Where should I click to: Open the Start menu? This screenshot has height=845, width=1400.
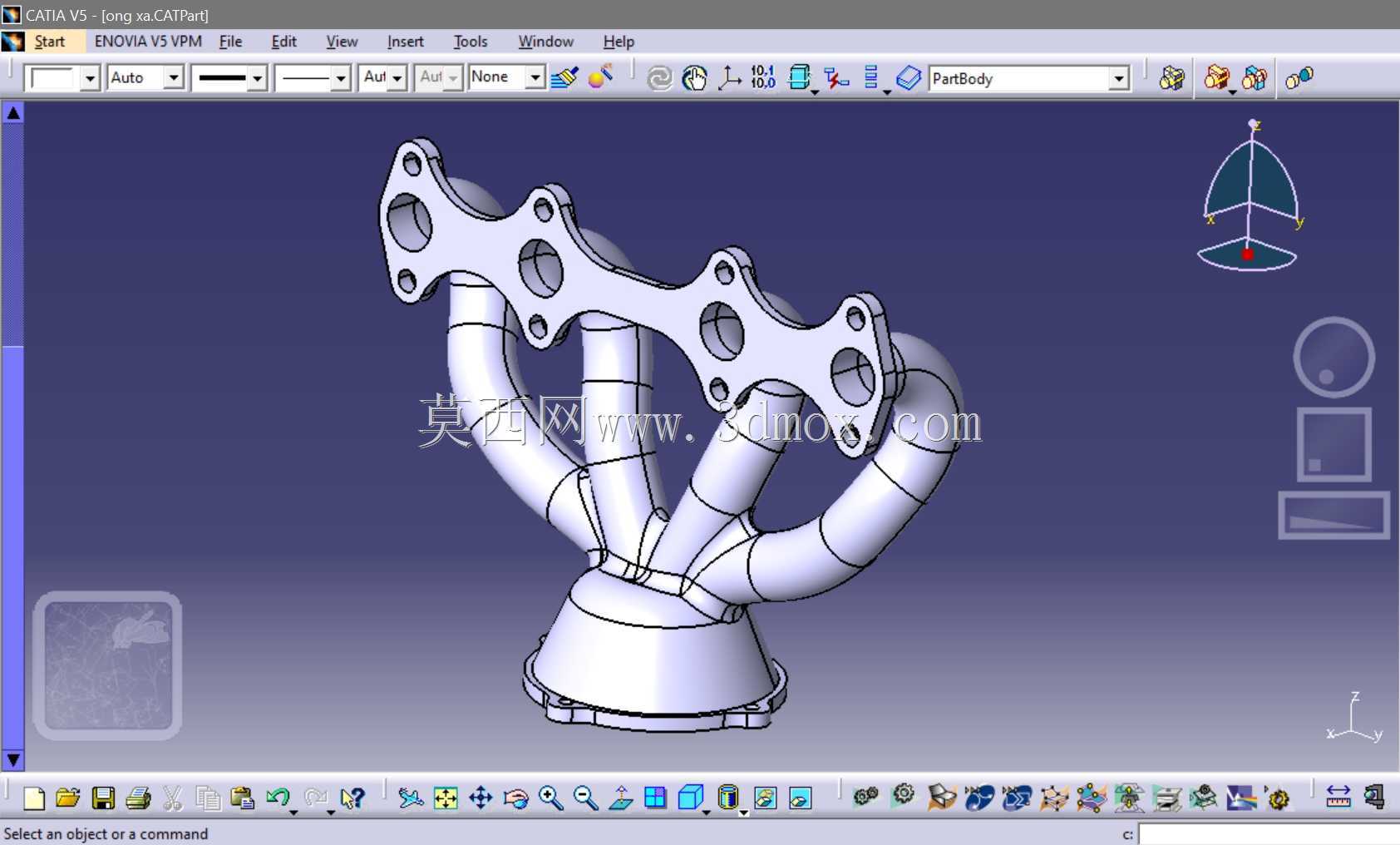(49, 42)
